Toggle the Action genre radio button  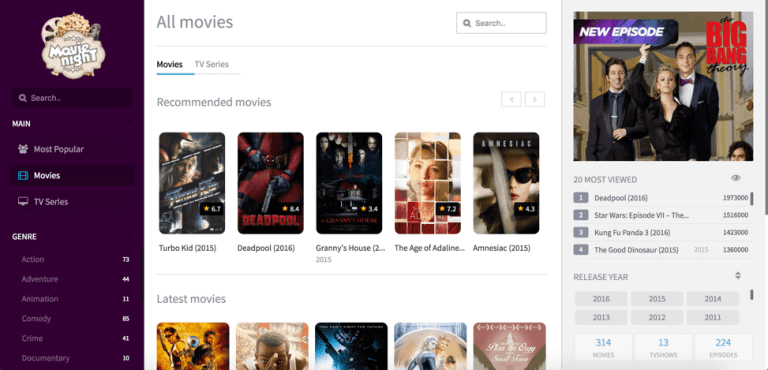[x=14, y=259]
